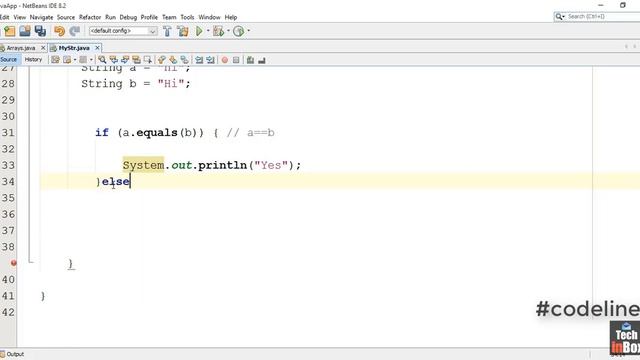Click the "else" keyword on line 34
The image size is (640, 360).
116,182
